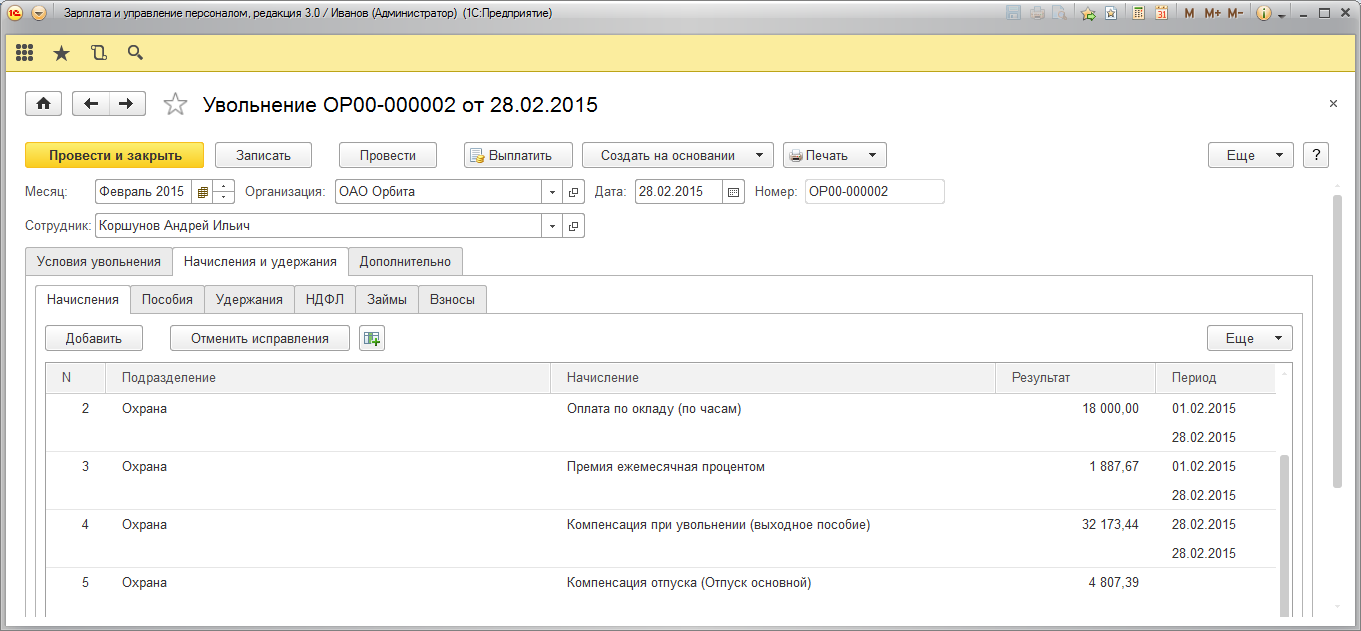
Task: Select the НДФЛ sub-tab
Action: pos(325,299)
